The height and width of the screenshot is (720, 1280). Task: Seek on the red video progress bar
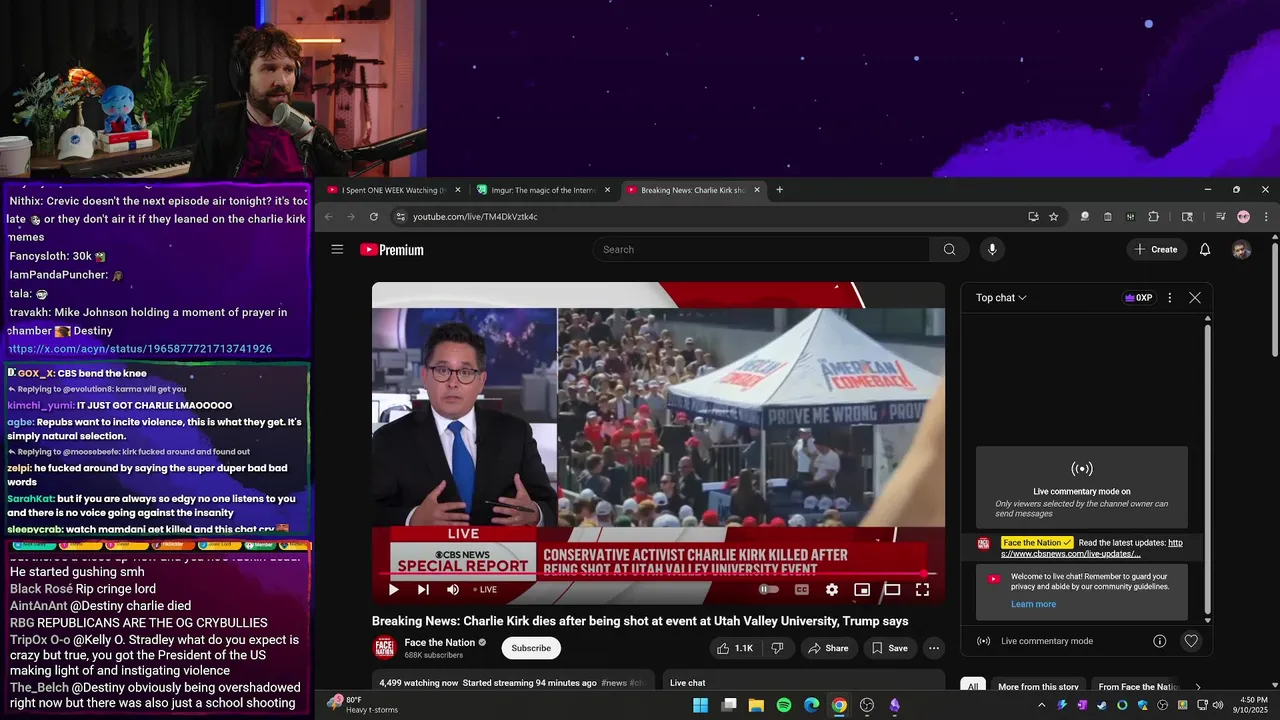(x=658, y=574)
